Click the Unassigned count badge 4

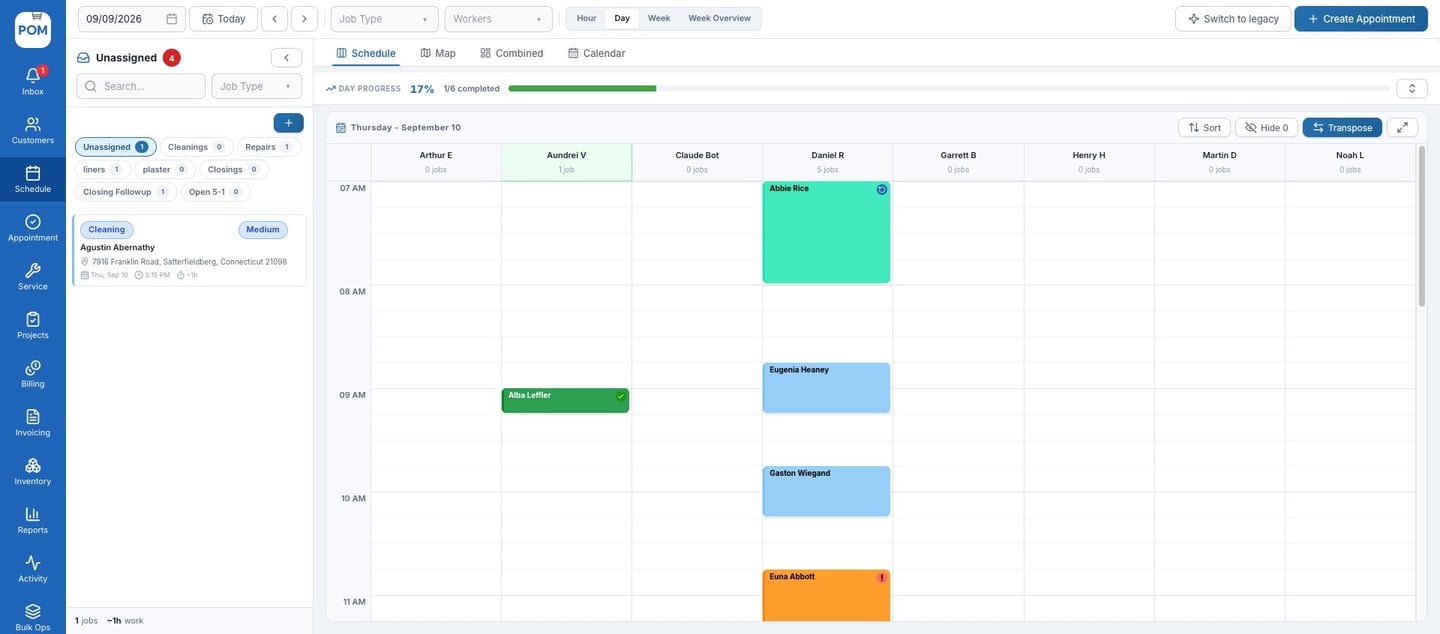171,58
